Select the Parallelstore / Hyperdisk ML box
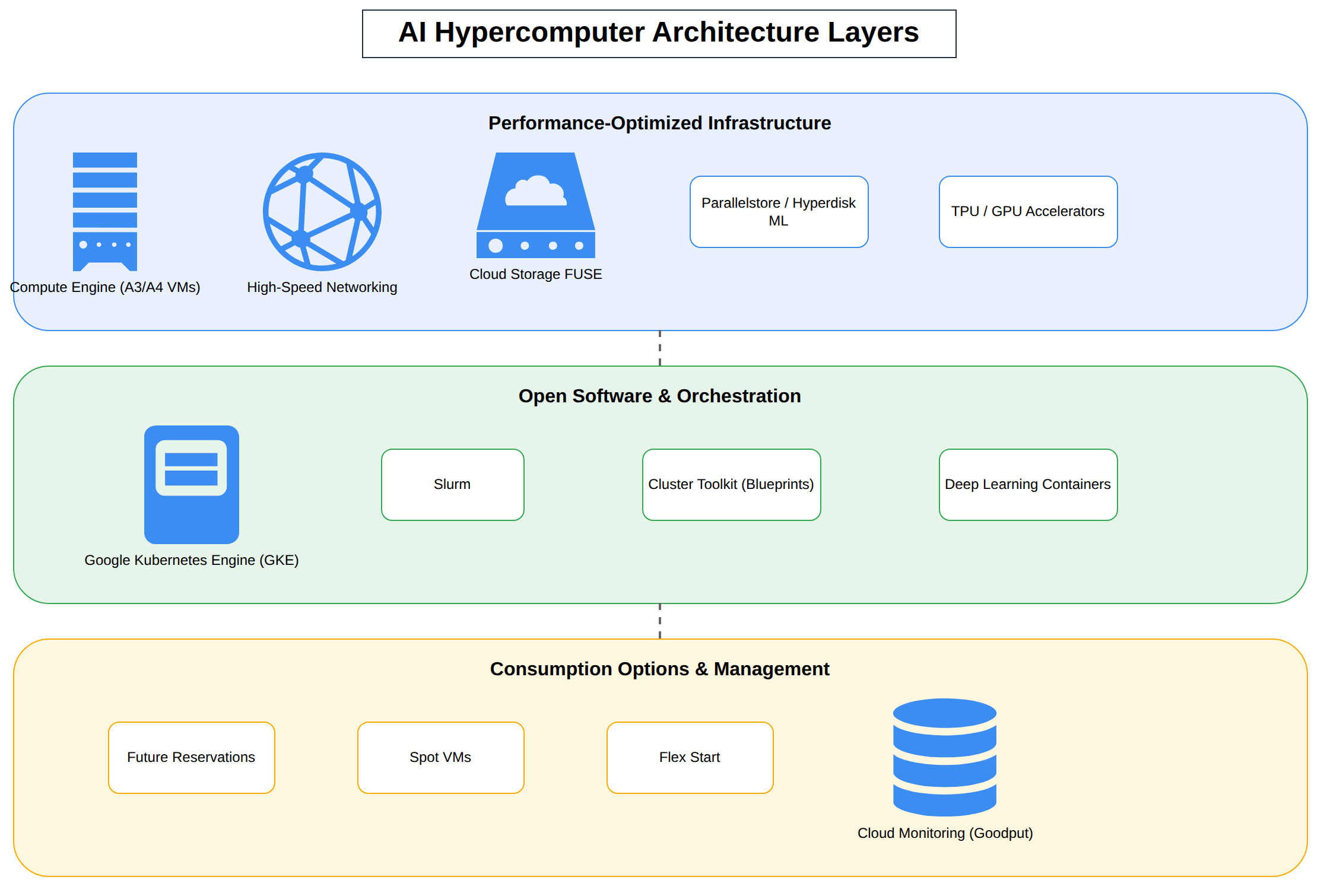This screenshot has width=1327, height=896. 779,212
